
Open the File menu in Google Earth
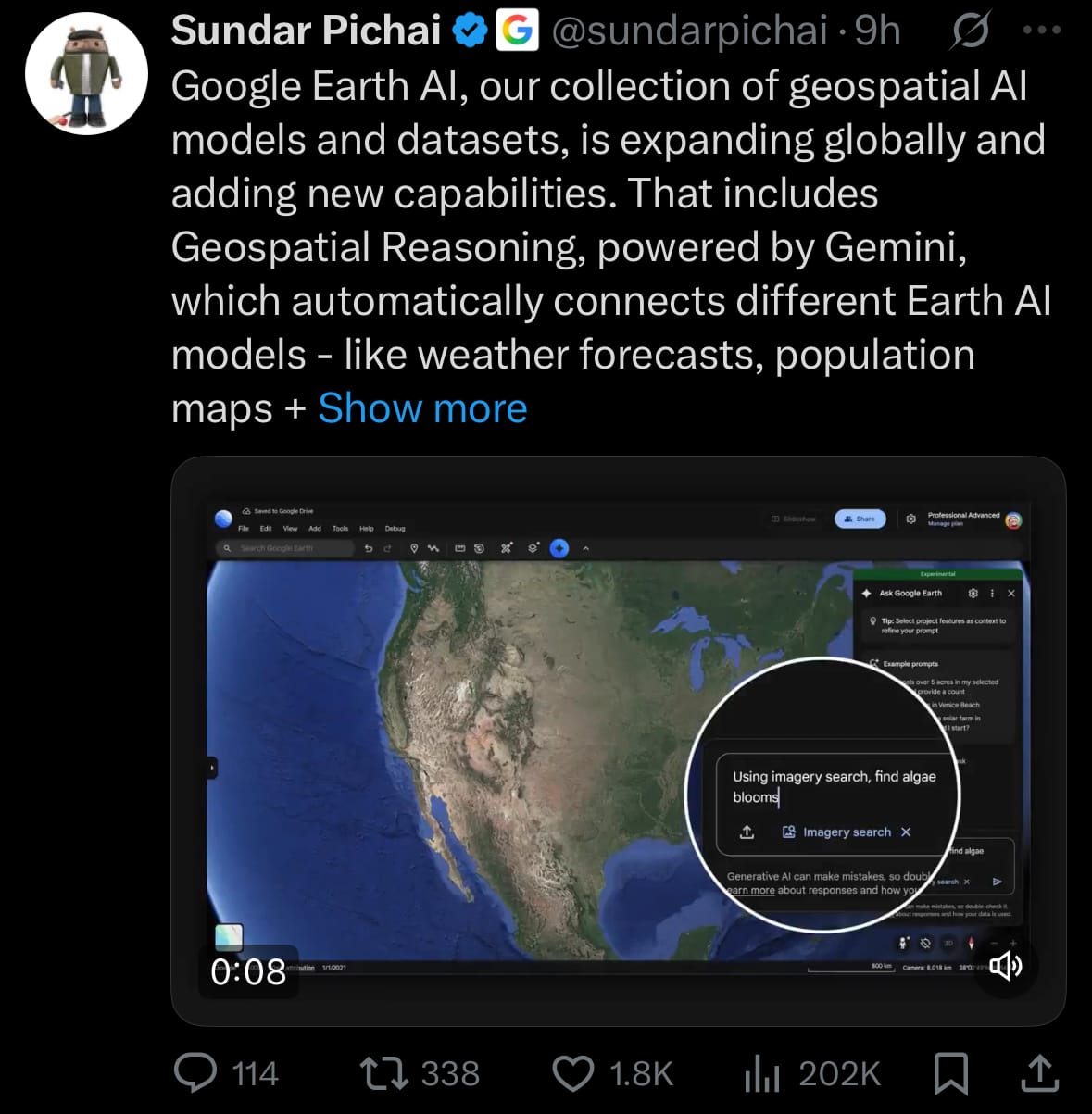(244, 529)
